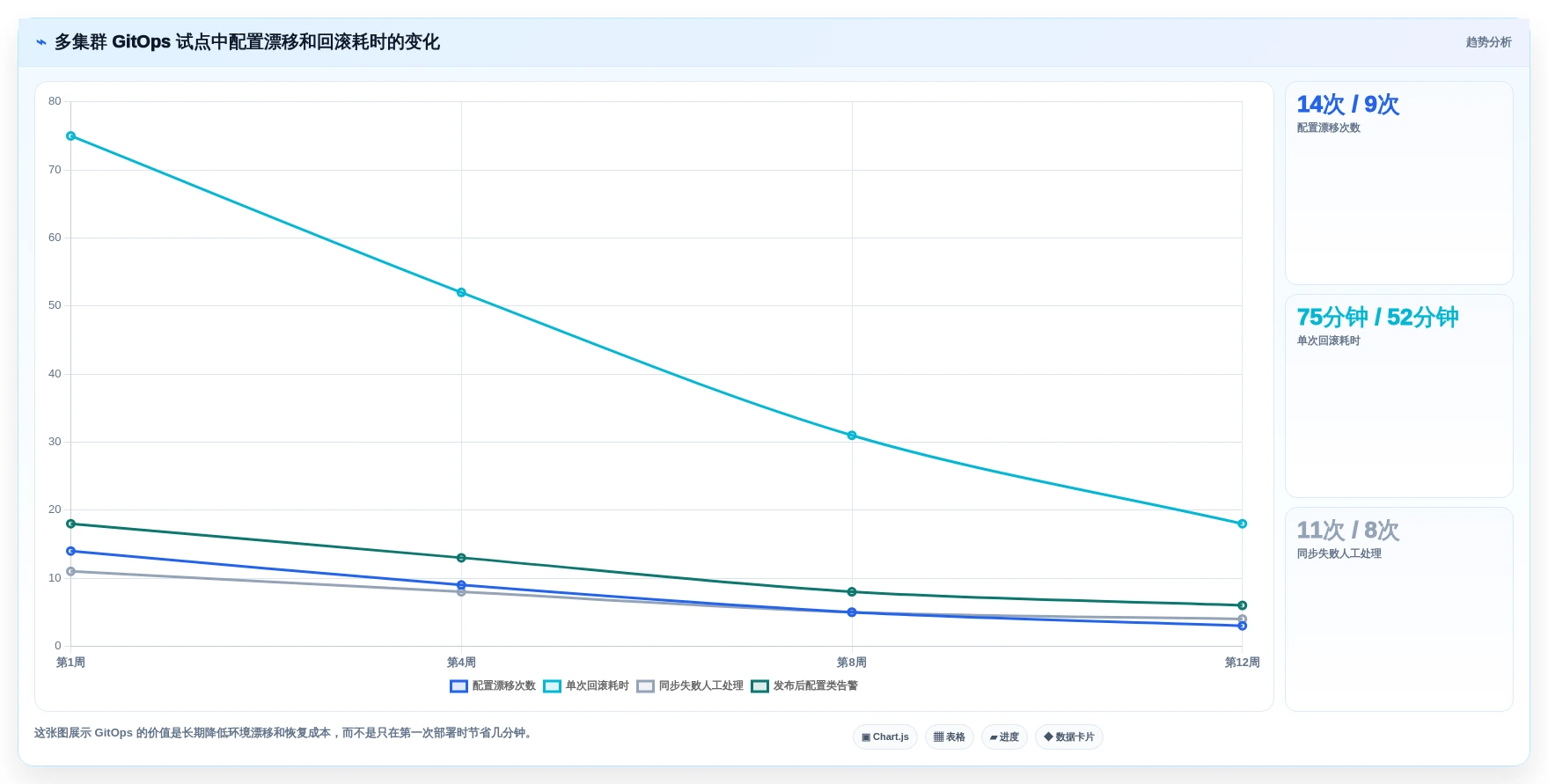Click the 第4周 x-axis label
This screenshot has height=784, width=1548.
(461, 663)
